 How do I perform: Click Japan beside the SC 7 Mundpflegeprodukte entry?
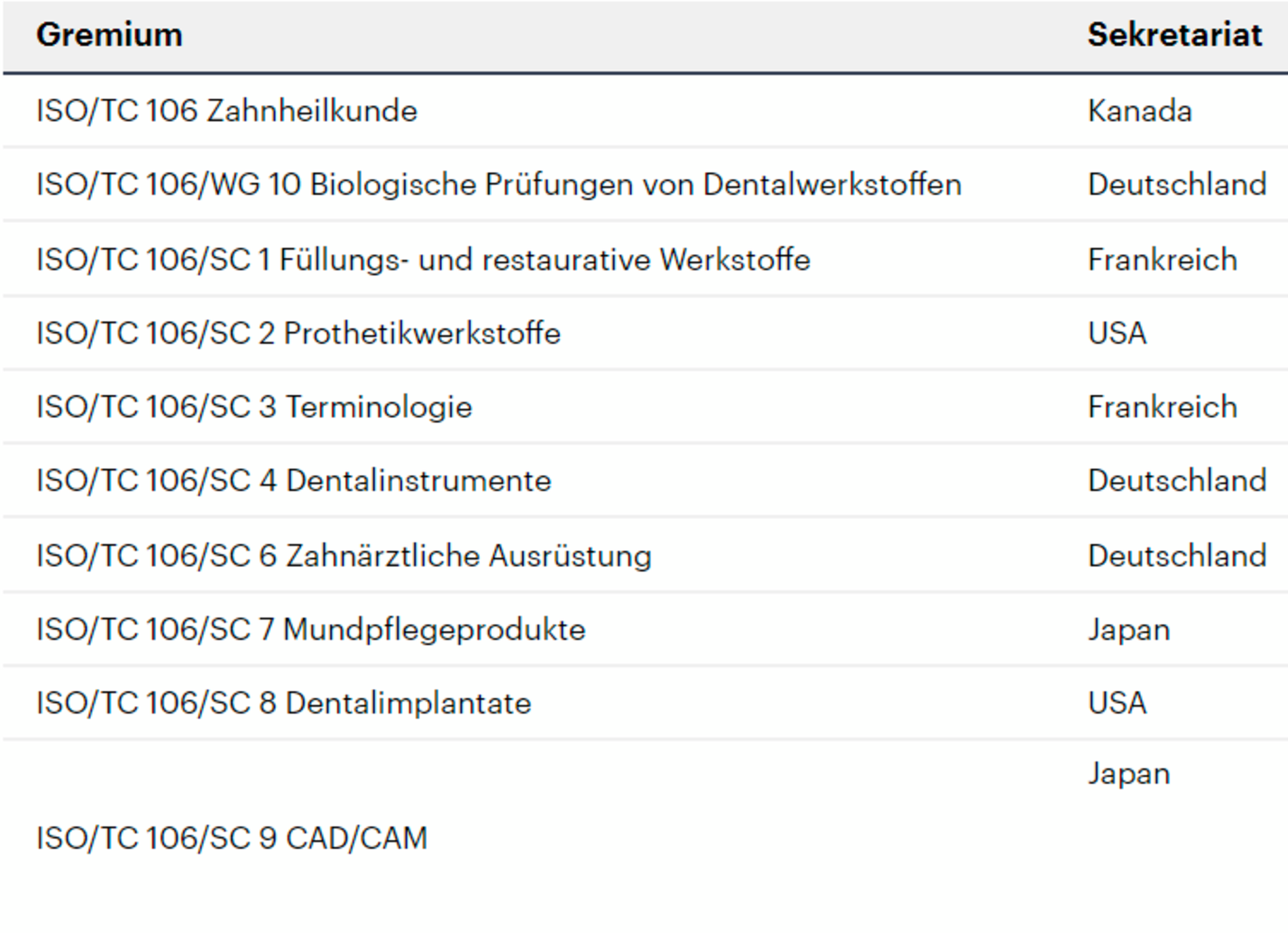pyautogui.click(x=1129, y=629)
